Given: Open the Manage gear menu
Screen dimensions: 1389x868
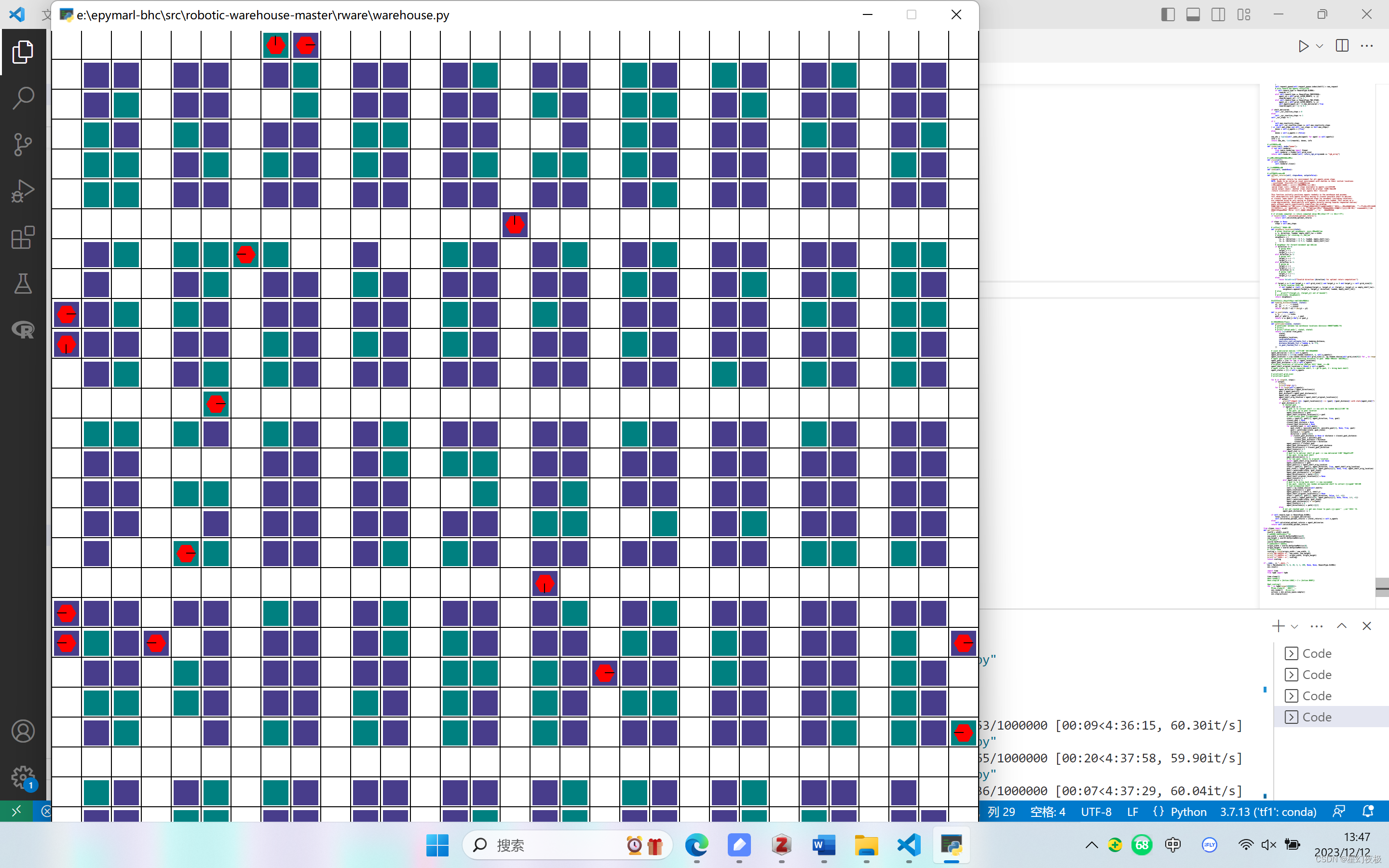Looking at the screenshot, I should 23,778.
